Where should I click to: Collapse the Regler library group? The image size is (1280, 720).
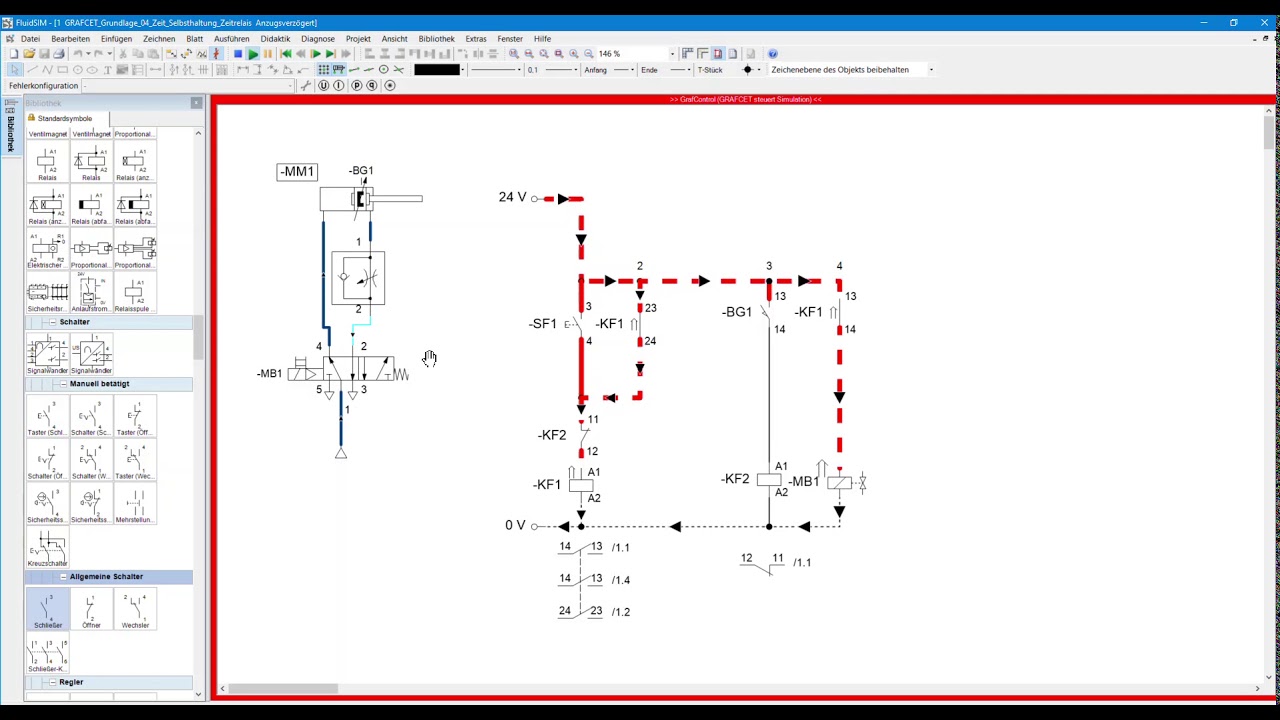[x=52, y=682]
